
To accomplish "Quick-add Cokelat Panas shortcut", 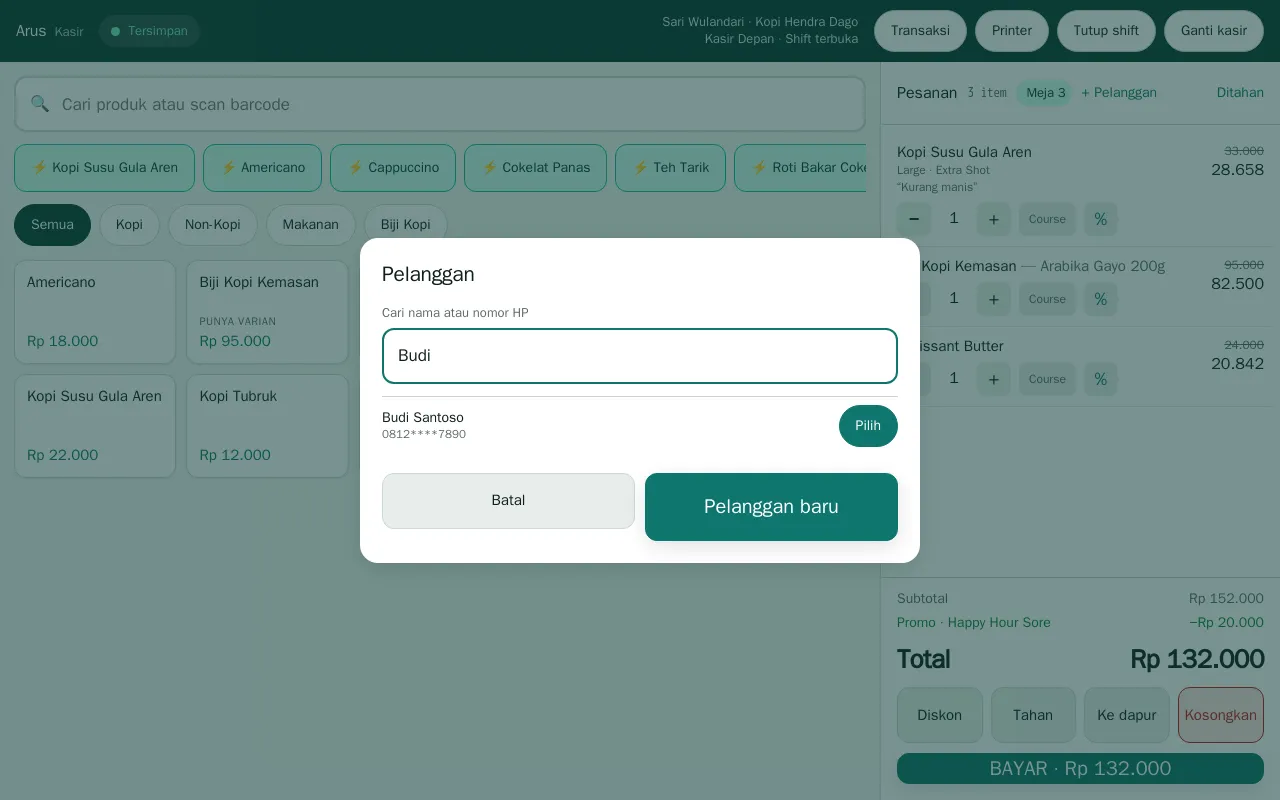I will pyautogui.click(x=535, y=168).
